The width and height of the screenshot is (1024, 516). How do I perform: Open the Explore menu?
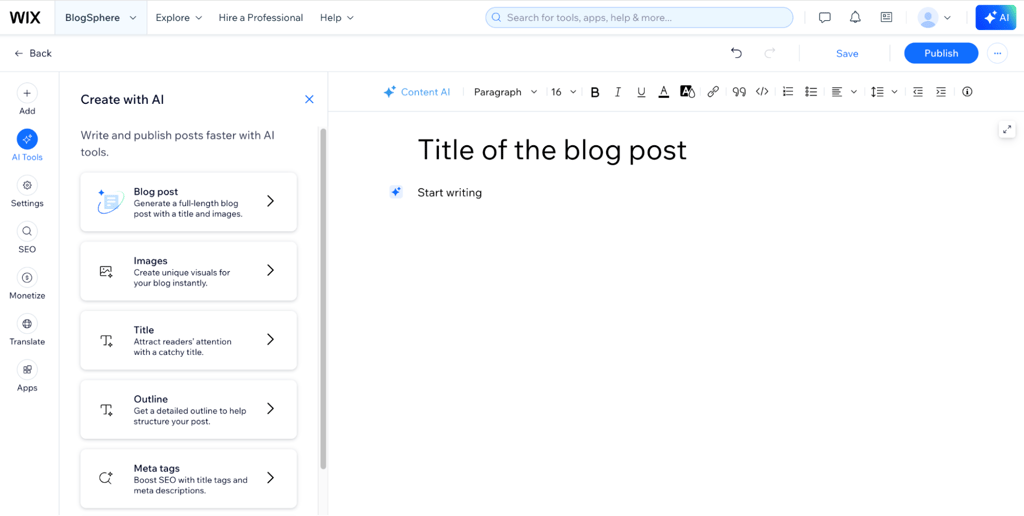(x=179, y=18)
